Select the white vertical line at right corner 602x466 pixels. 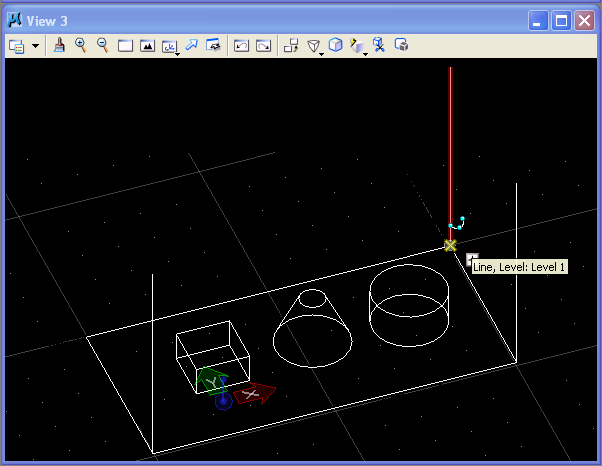[x=516, y=273]
